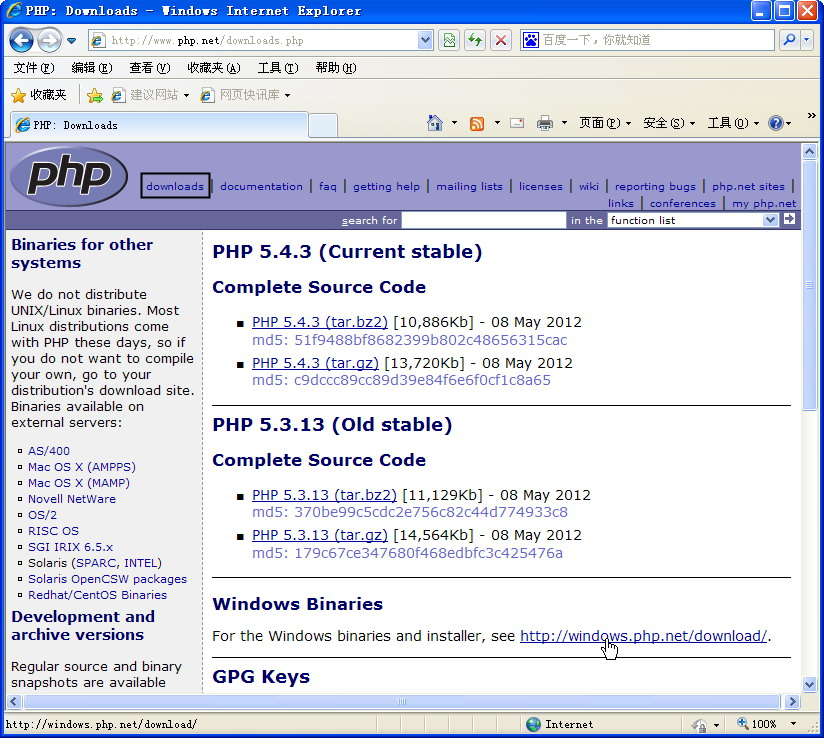
Task: Click the orange RSS feeds icon
Action: coord(477,123)
